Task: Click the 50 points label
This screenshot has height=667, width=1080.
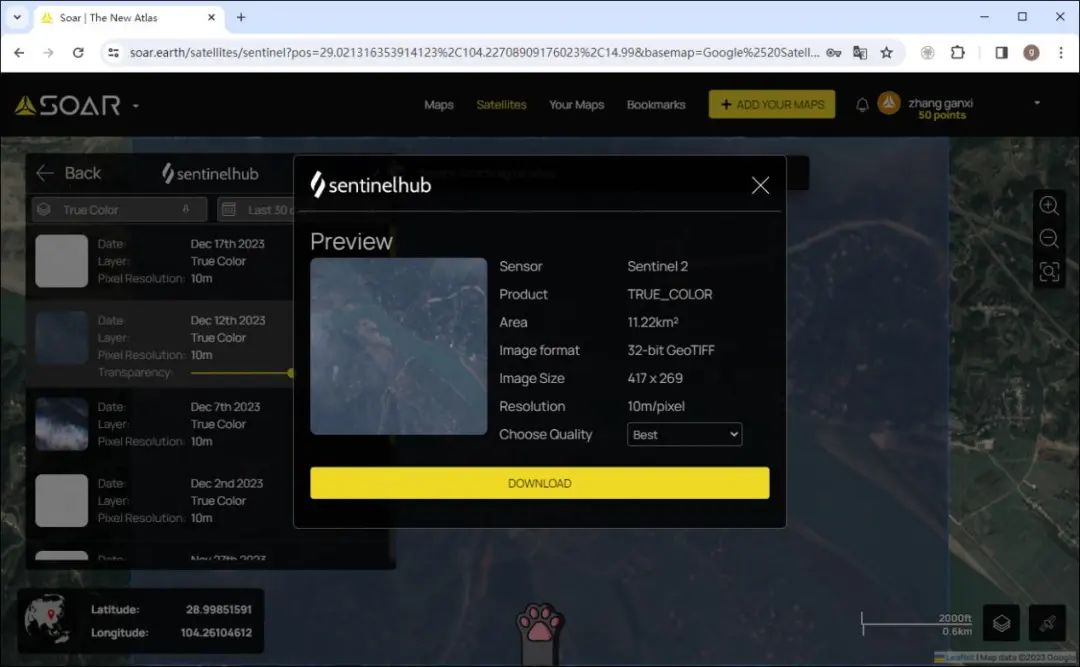Action: [942, 115]
